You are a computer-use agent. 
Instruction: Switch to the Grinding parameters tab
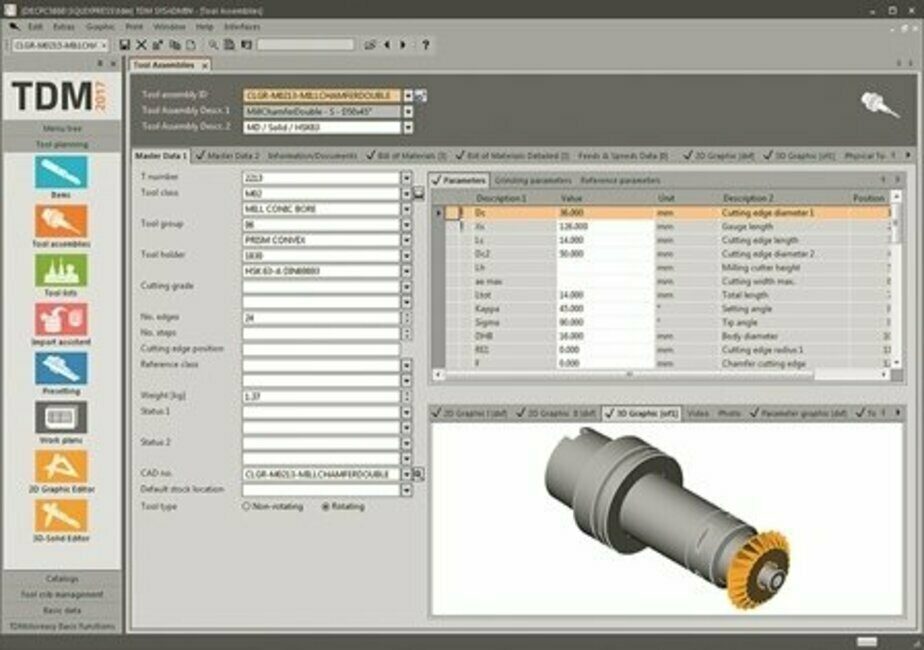tap(533, 180)
